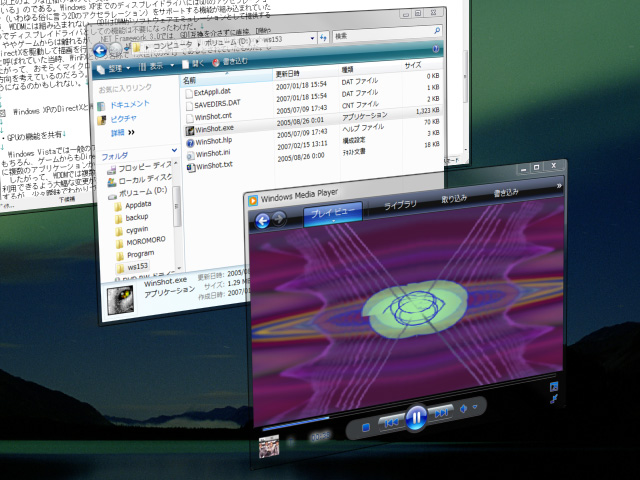This screenshot has width=640, height=480.
Task: Switch to the ライブラリ tab
Action: point(400,204)
